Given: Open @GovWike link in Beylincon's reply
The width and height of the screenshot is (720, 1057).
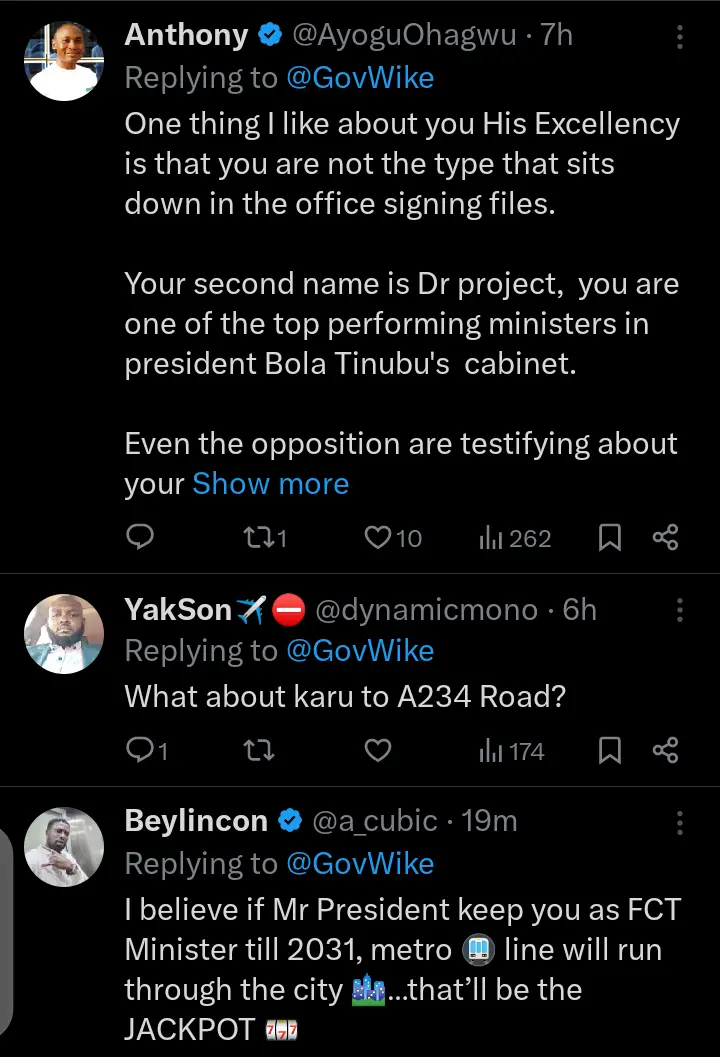Looking at the screenshot, I should tap(360, 864).
